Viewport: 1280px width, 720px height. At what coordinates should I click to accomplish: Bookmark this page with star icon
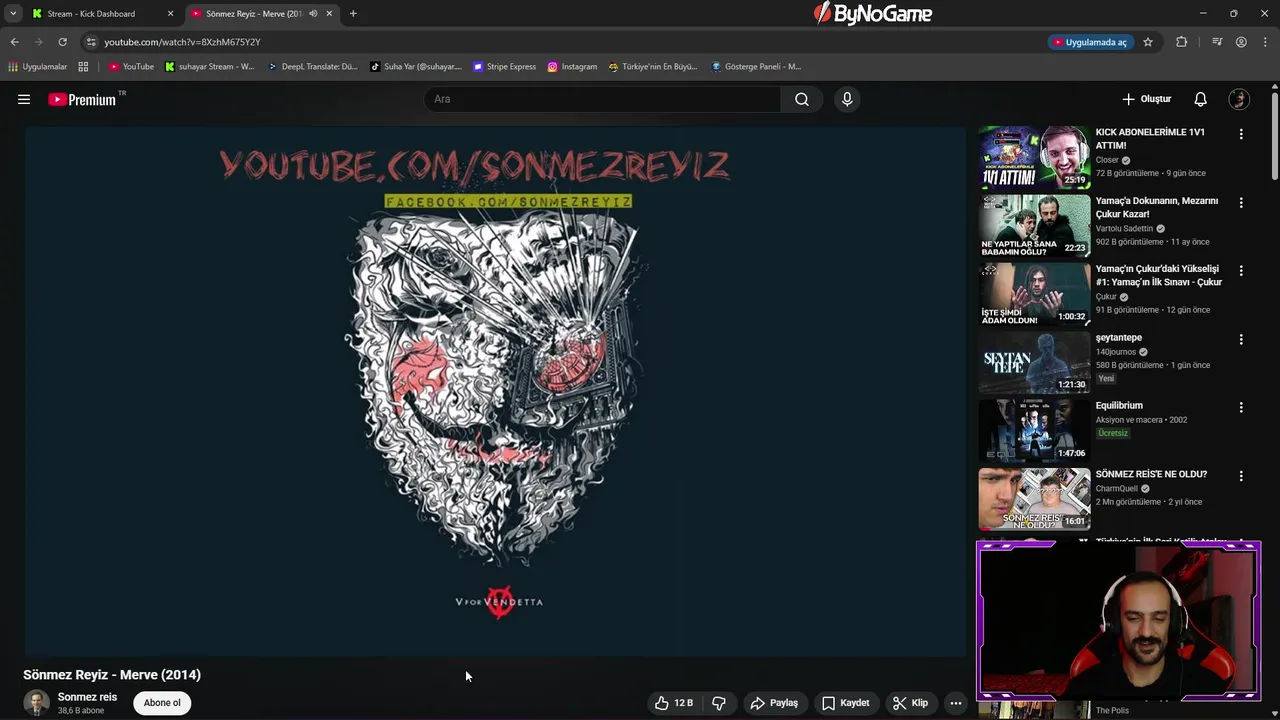pos(1148,42)
